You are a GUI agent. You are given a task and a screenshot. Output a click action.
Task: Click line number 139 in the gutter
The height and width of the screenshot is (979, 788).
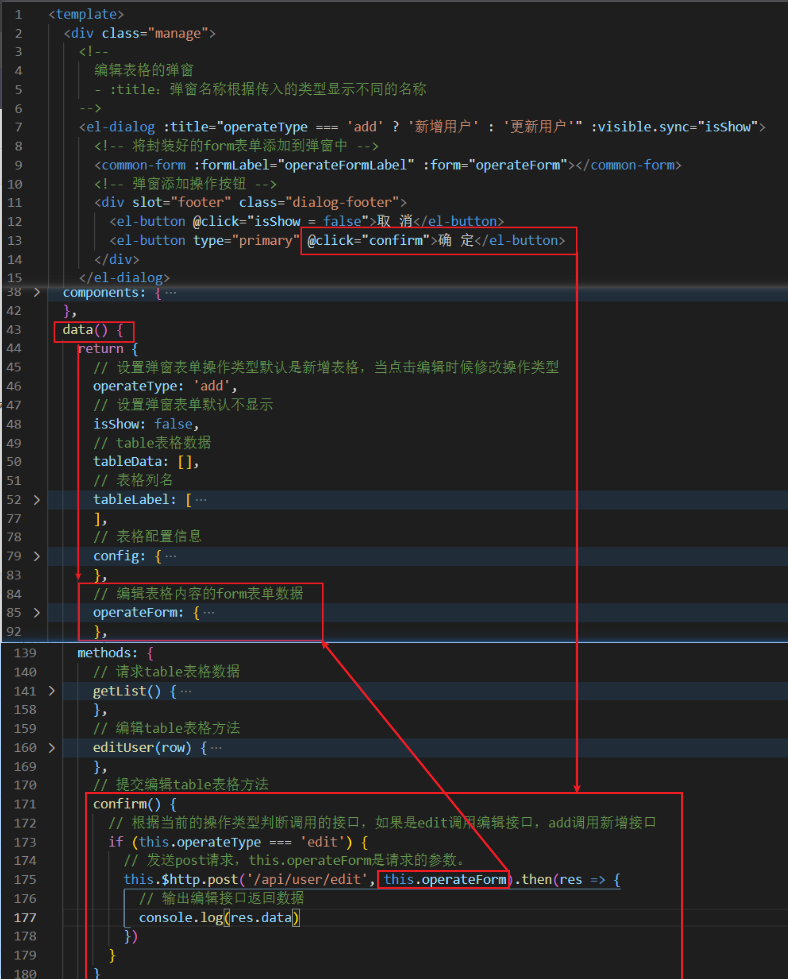point(25,653)
